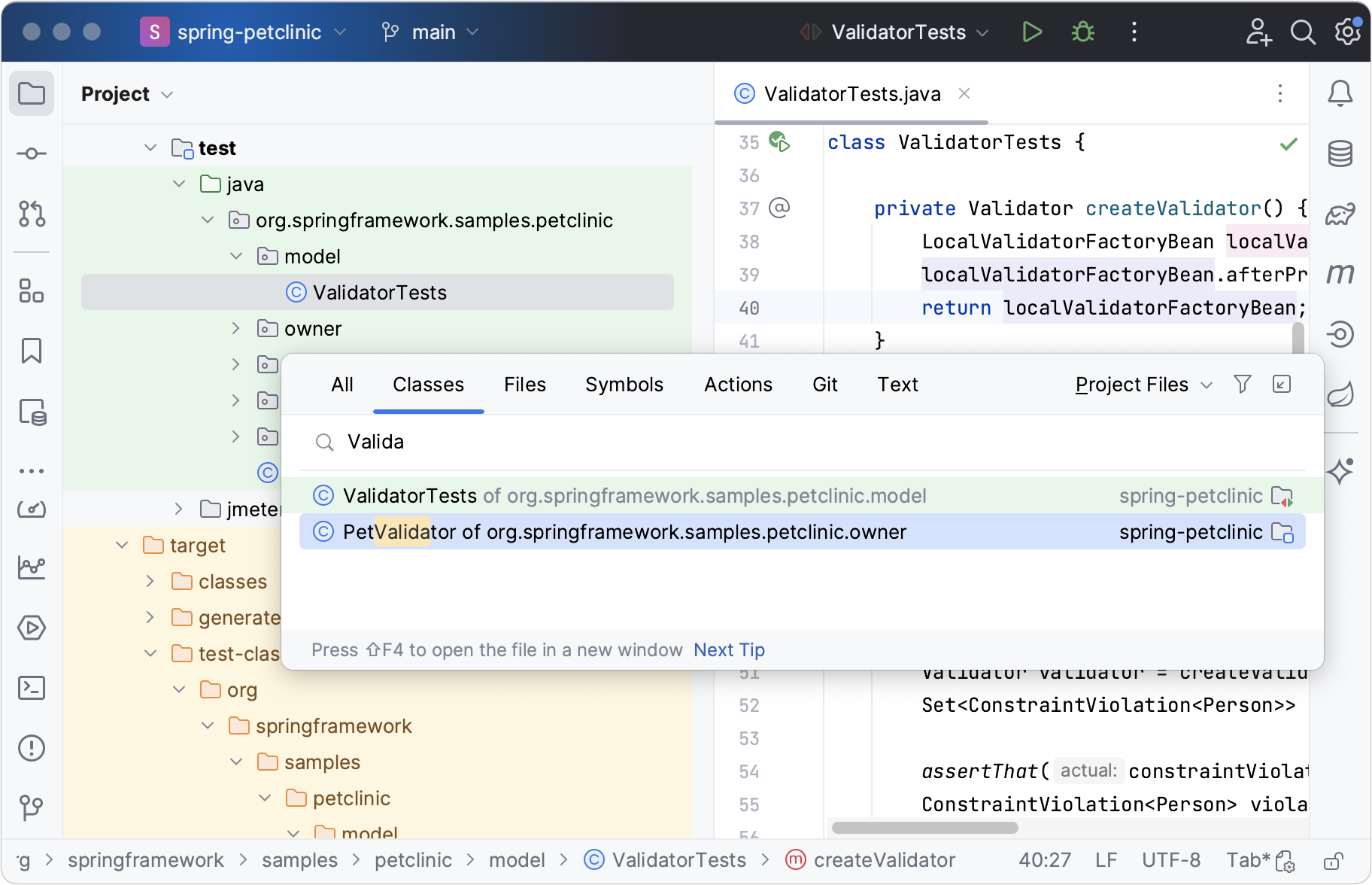Open more run actions menu
1372x885 pixels.
point(1134,32)
